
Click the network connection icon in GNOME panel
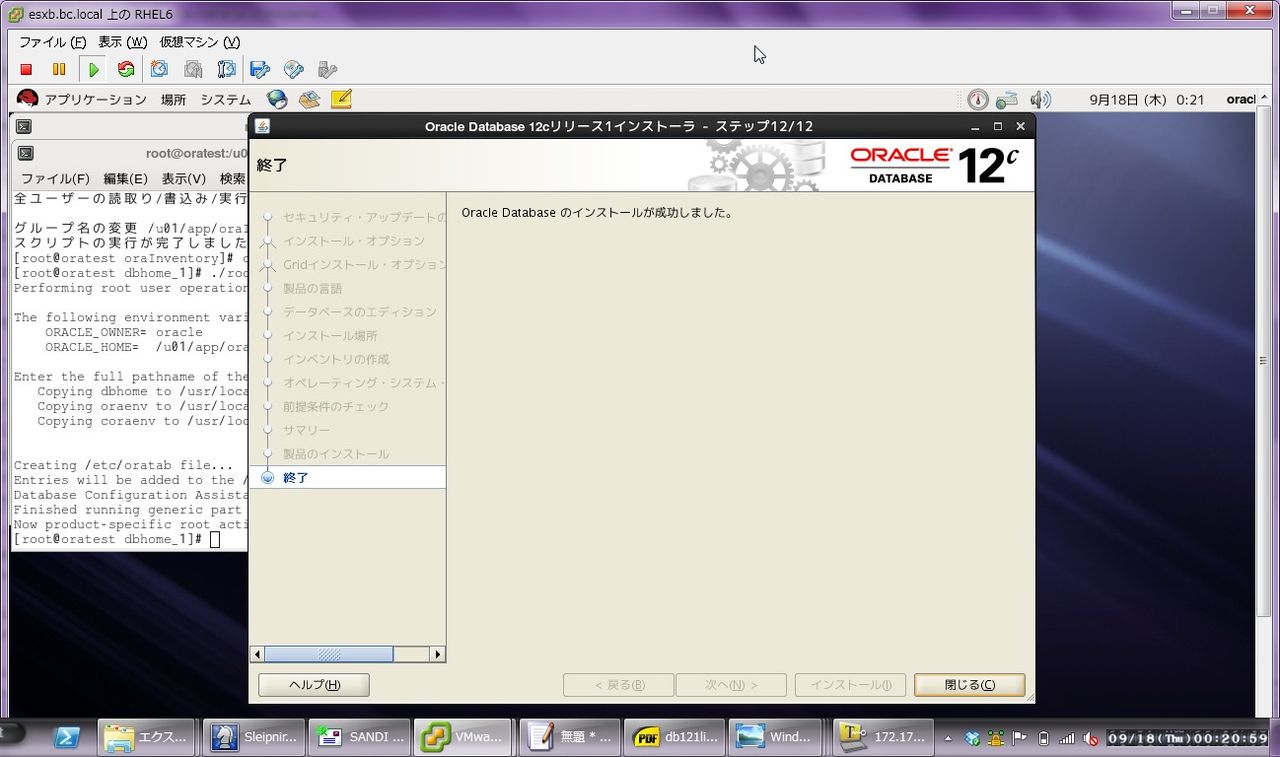pos(1007,100)
